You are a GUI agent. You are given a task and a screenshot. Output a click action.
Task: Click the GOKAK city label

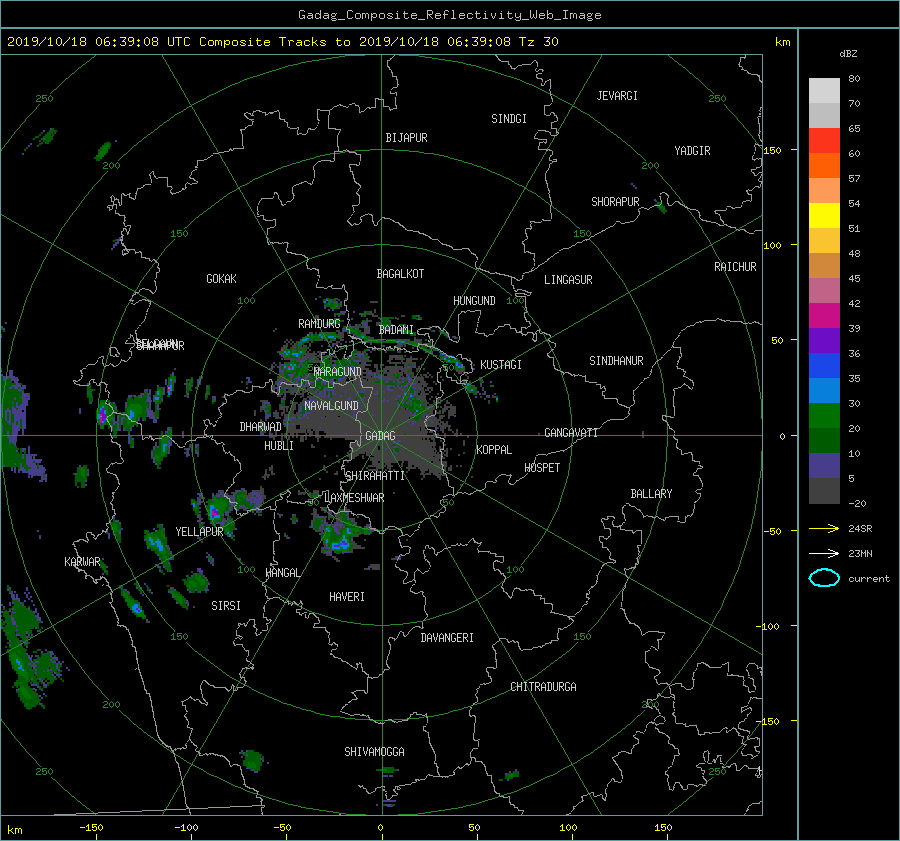pyautogui.click(x=221, y=279)
